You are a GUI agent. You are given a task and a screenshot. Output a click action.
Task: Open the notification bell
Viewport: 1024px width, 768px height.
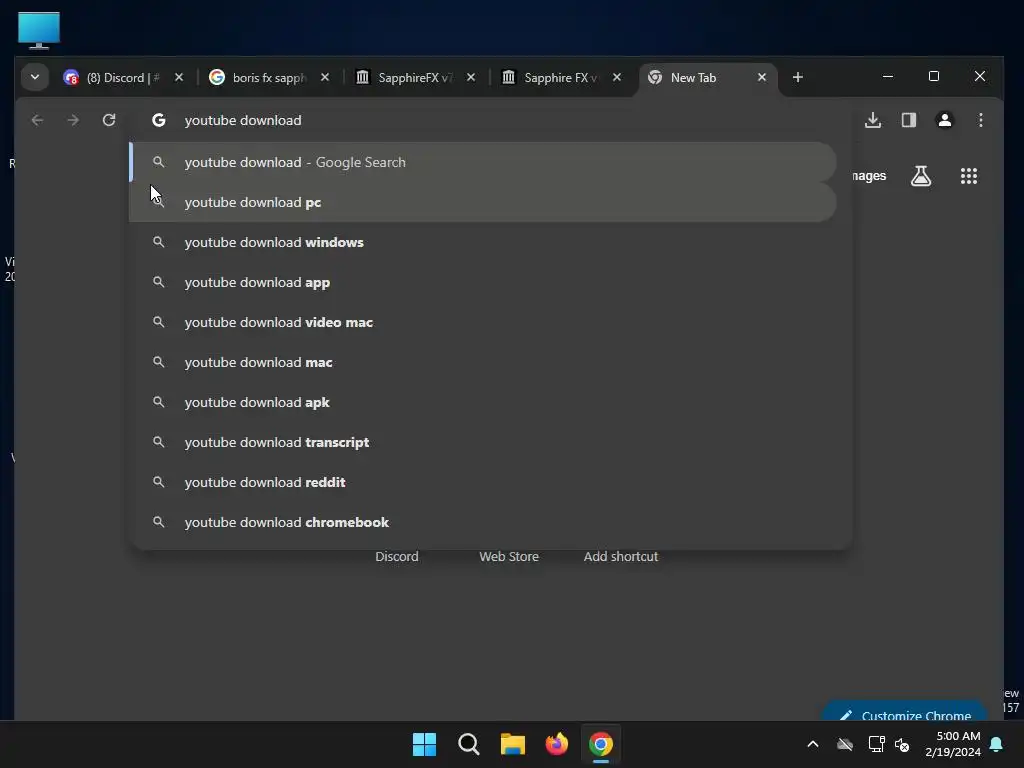pos(997,744)
